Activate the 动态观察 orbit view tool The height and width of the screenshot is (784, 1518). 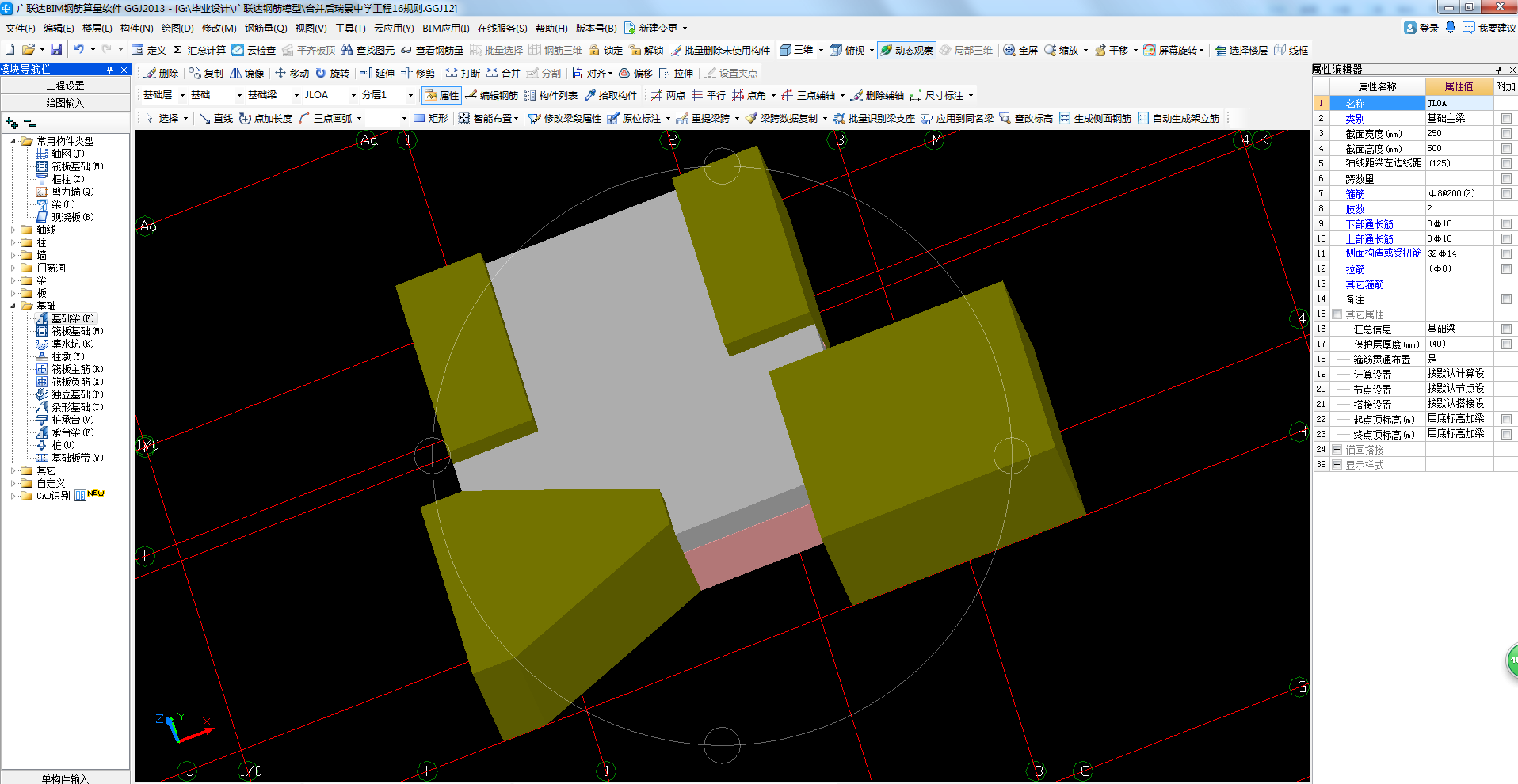click(906, 50)
